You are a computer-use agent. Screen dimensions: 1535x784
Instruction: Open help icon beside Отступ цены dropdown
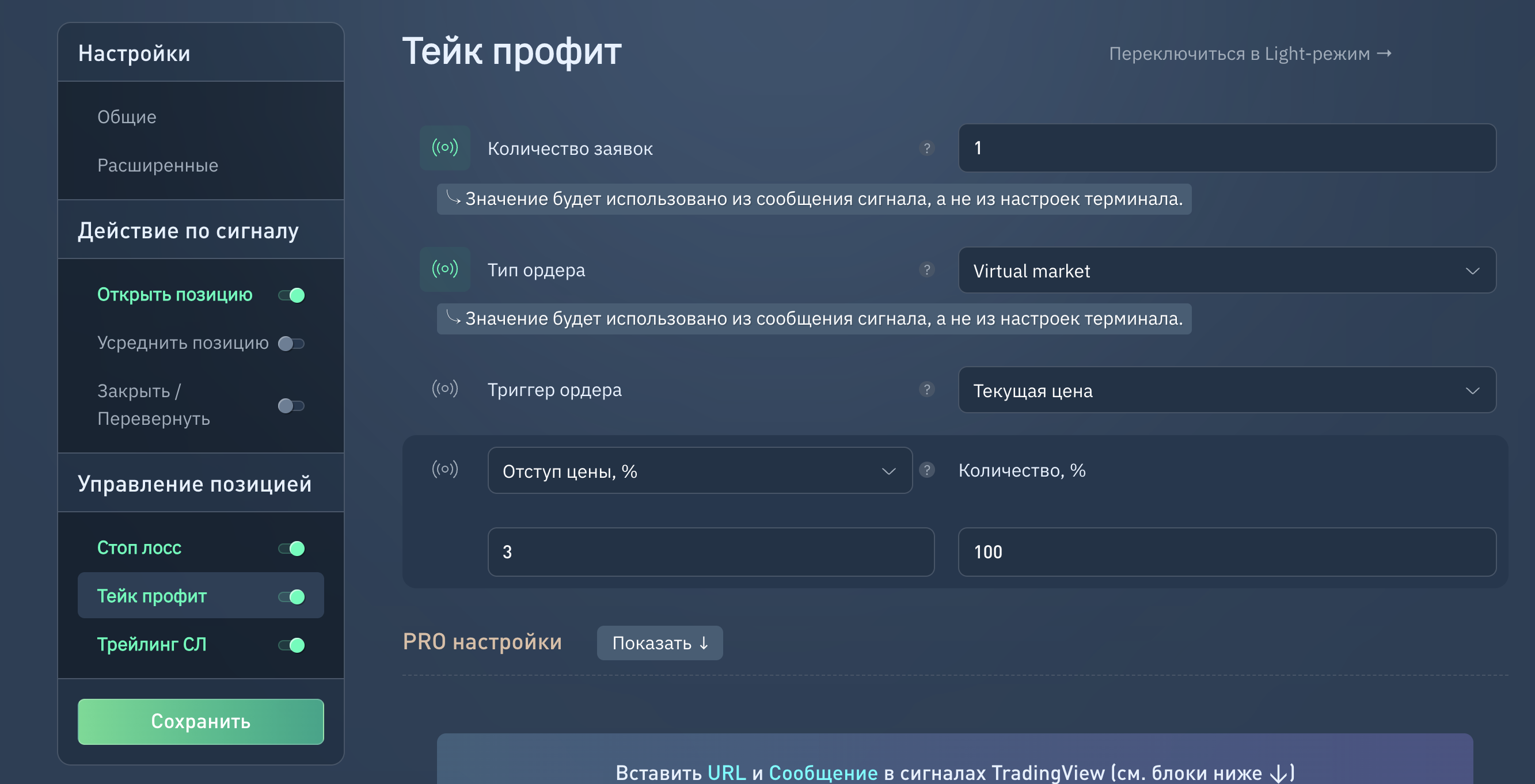click(x=926, y=470)
